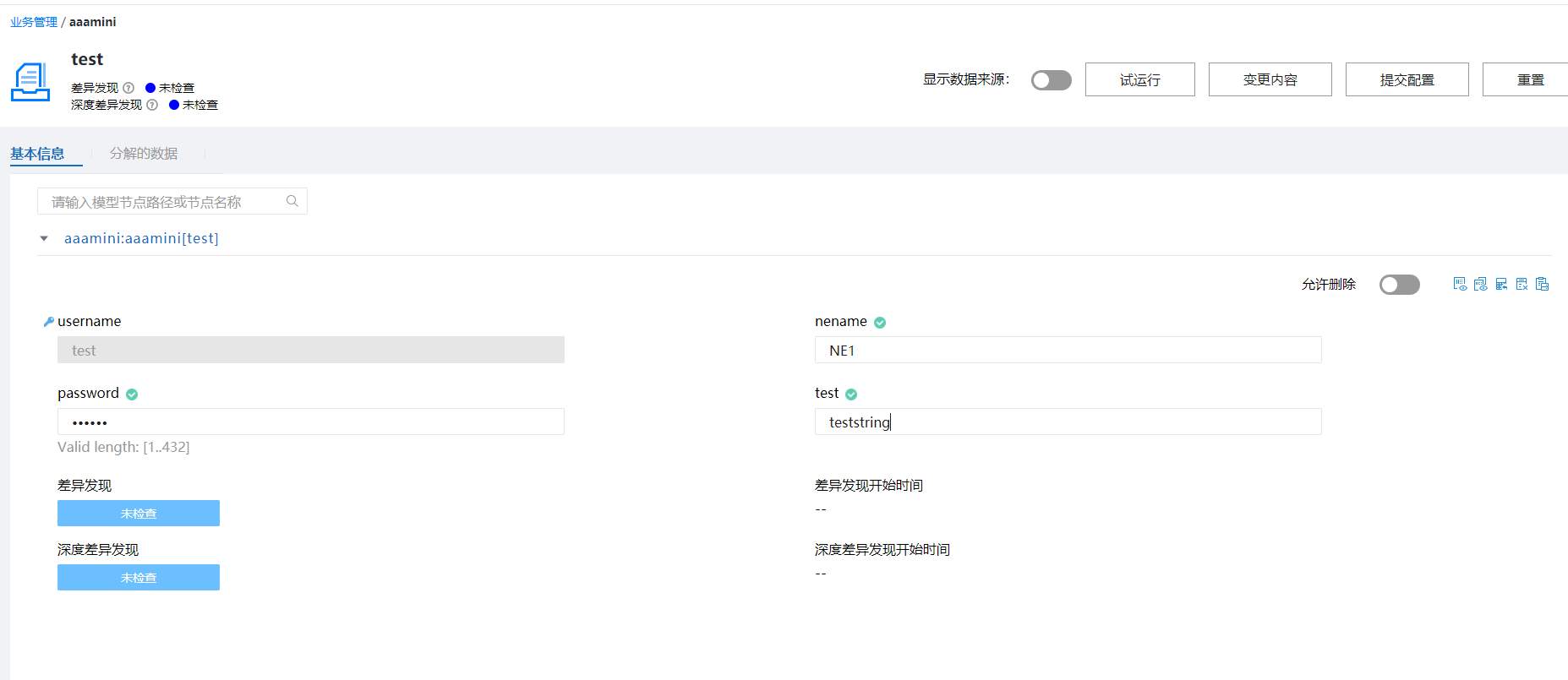Click the test field containing teststring
Image resolution: width=1568 pixels, height=680 pixels.
pyautogui.click(x=1068, y=422)
